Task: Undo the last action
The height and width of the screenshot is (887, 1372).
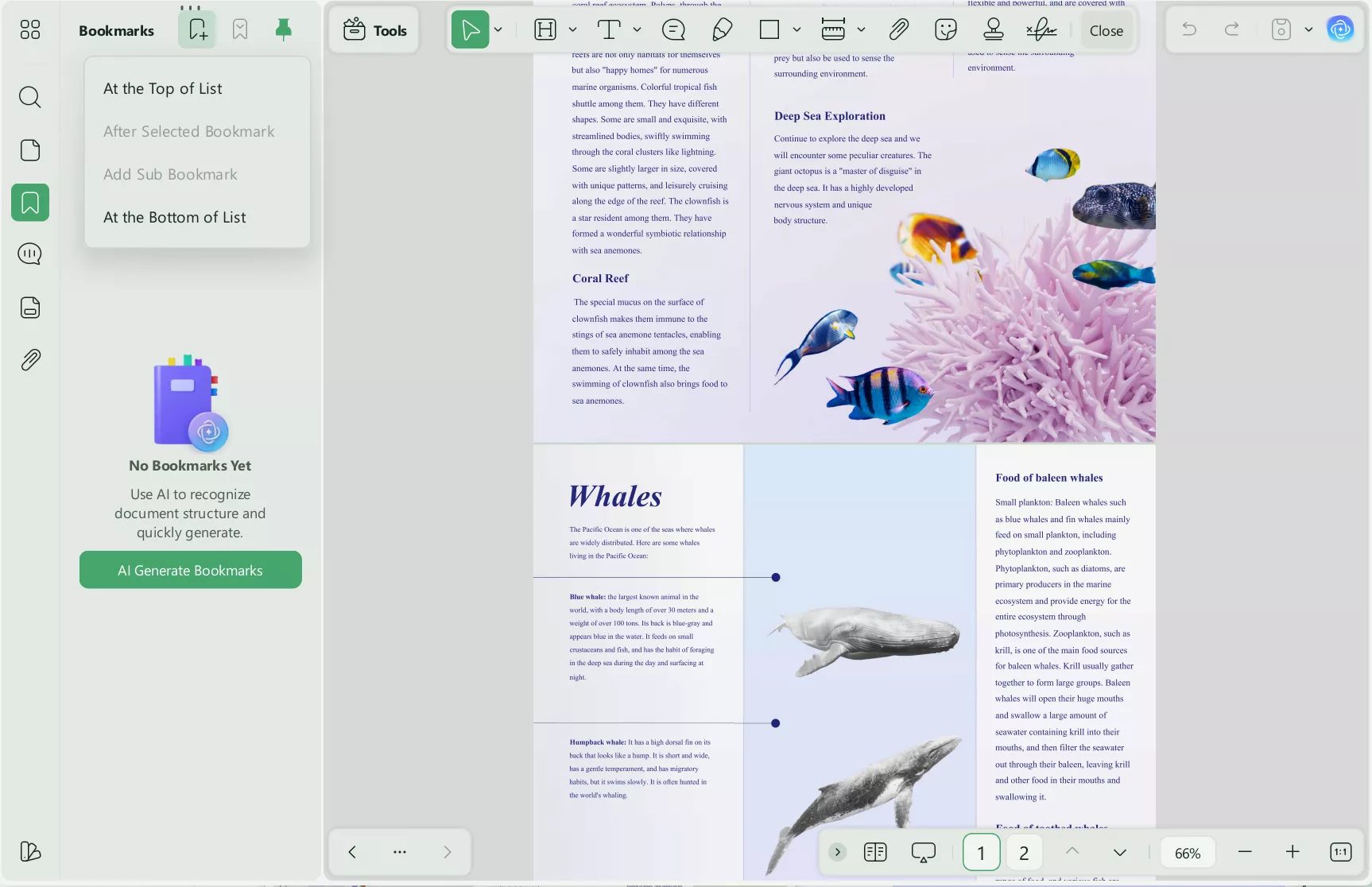Action: pyautogui.click(x=1188, y=29)
